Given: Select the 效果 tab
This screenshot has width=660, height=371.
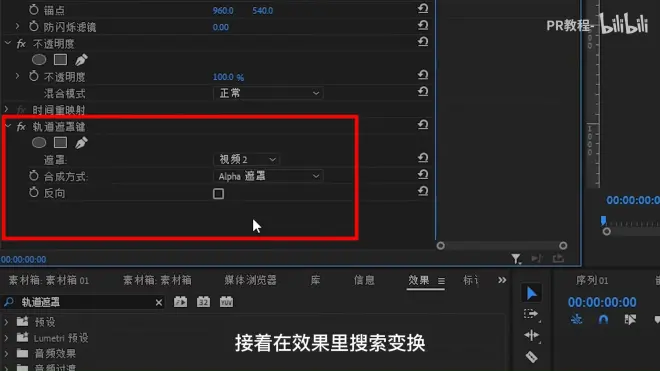Looking at the screenshot, I should (x=418, y=280).
